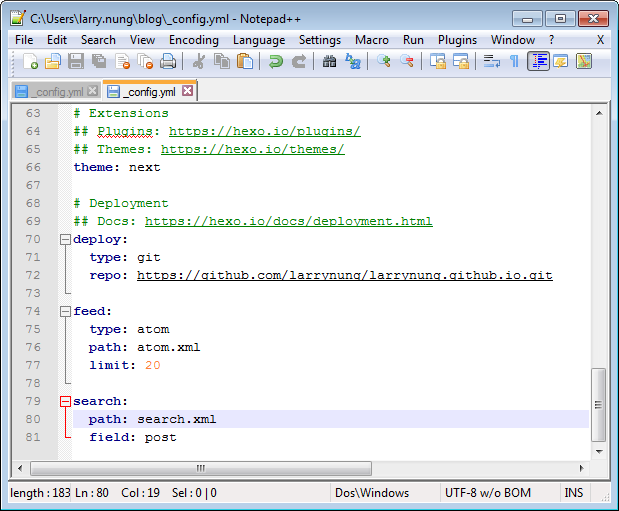Follow the larrynung.github.io.git repo link

345,275
